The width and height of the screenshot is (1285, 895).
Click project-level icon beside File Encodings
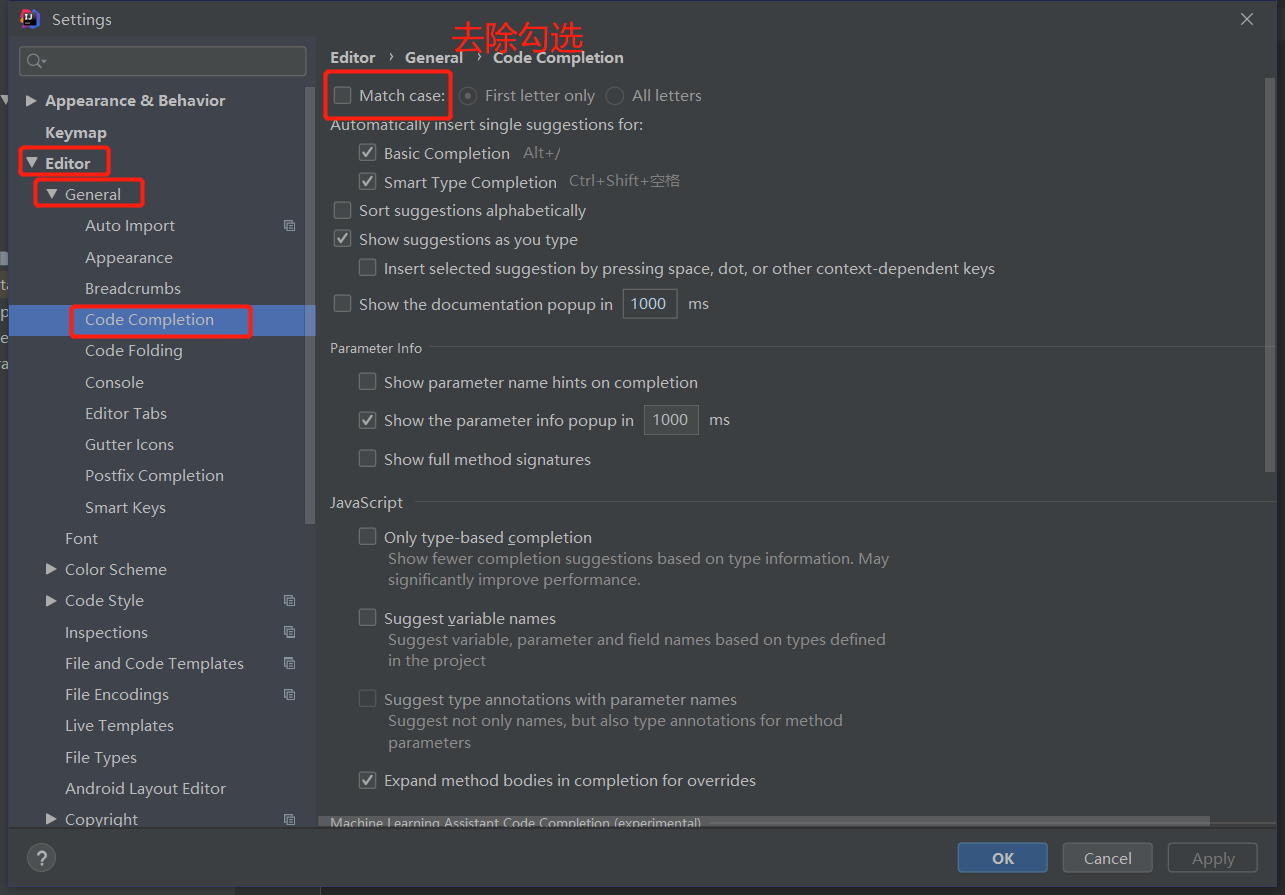point(289,694)
